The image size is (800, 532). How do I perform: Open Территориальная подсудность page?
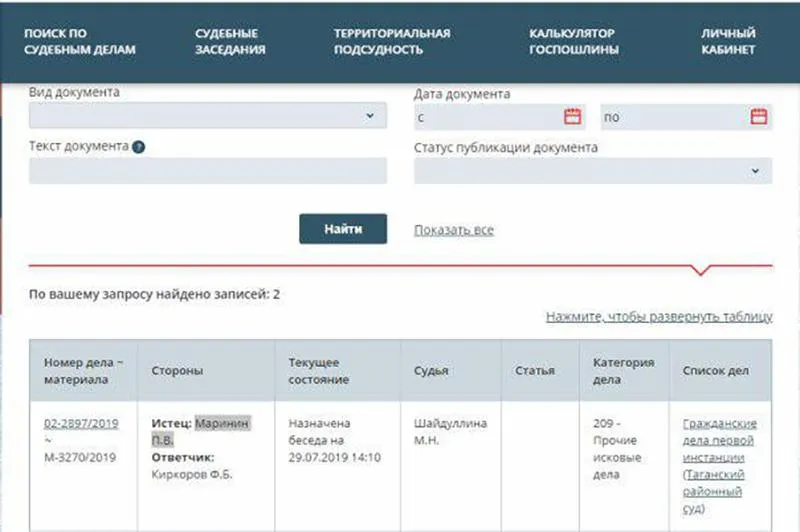(x=392, y=41)
